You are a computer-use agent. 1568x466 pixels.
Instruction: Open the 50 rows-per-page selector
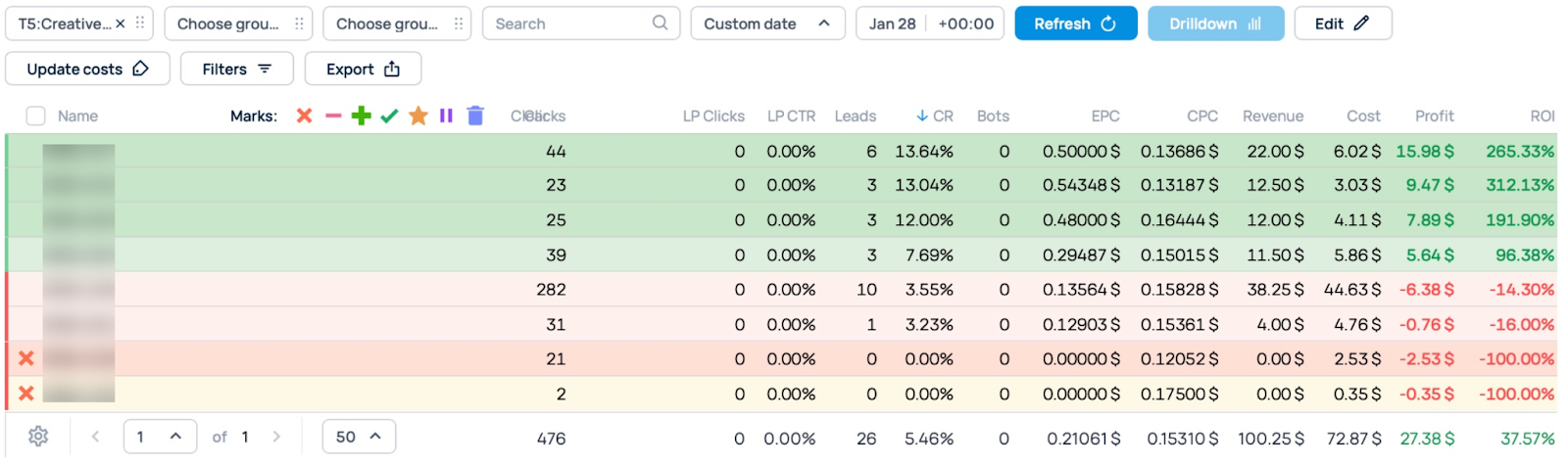pos(359,437)
